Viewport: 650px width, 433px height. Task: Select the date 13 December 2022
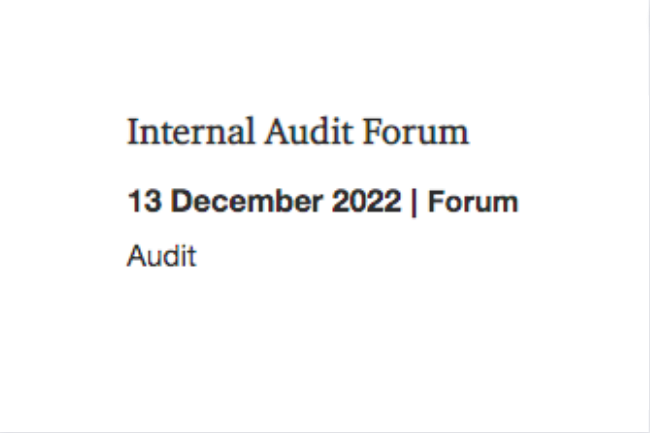point(263,202)
